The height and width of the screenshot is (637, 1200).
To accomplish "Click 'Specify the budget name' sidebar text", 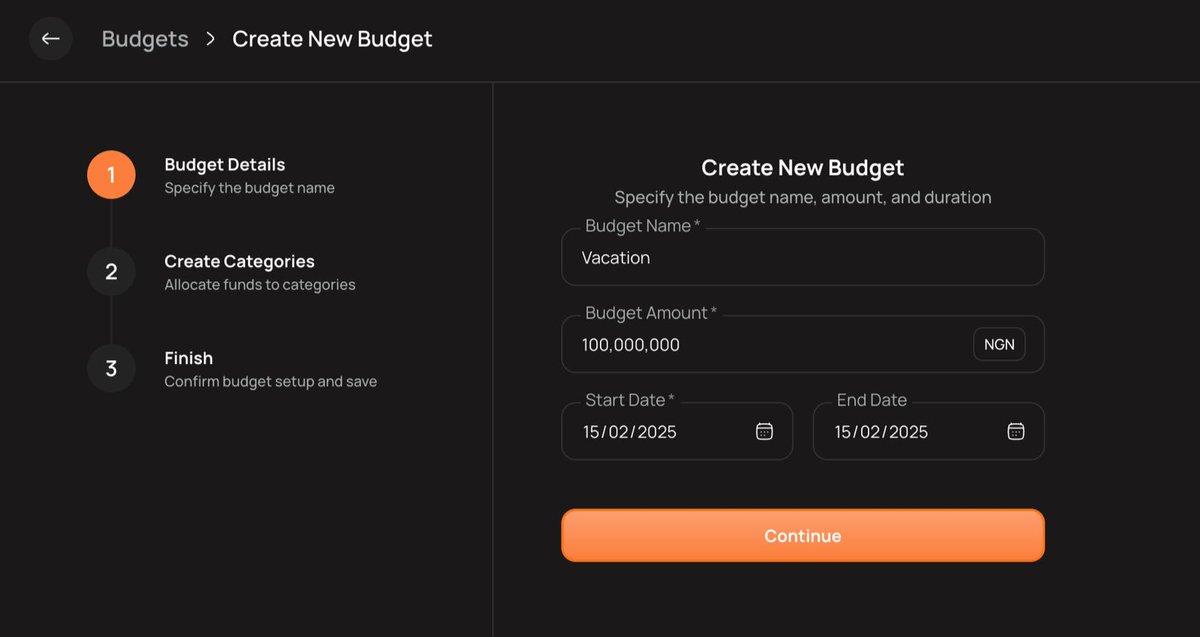I will [250, 188].
